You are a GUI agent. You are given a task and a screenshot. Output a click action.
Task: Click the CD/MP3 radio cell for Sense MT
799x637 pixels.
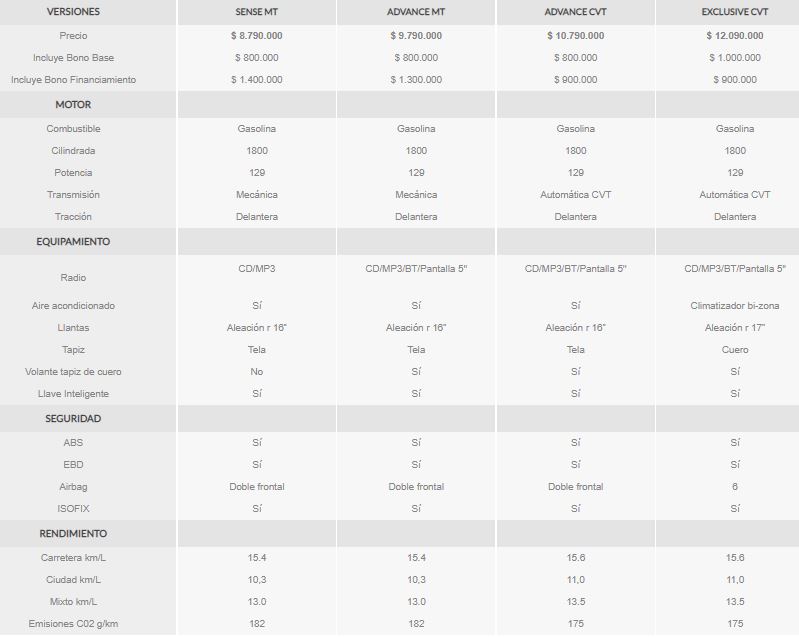(x=256, y=269)
